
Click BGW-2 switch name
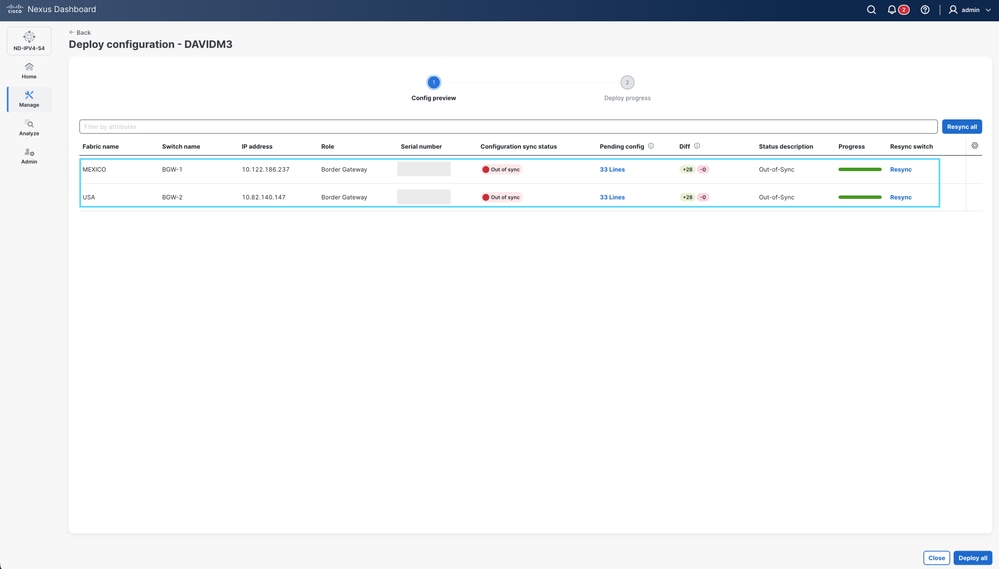pos(172,198)
